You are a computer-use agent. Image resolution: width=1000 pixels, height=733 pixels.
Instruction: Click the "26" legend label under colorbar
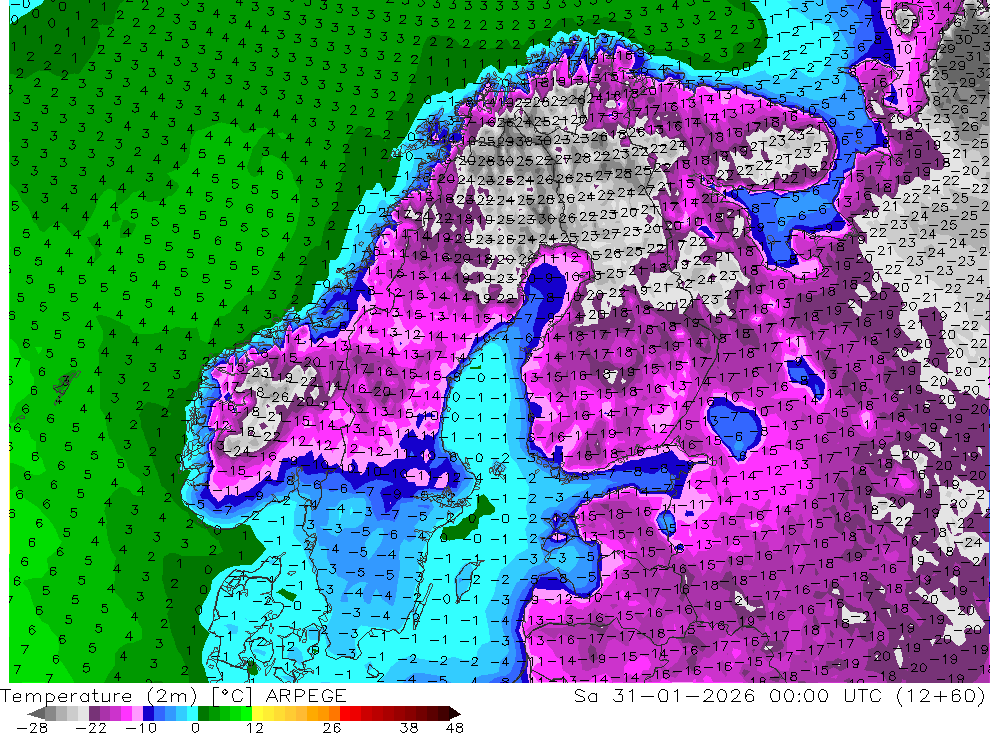332,728
